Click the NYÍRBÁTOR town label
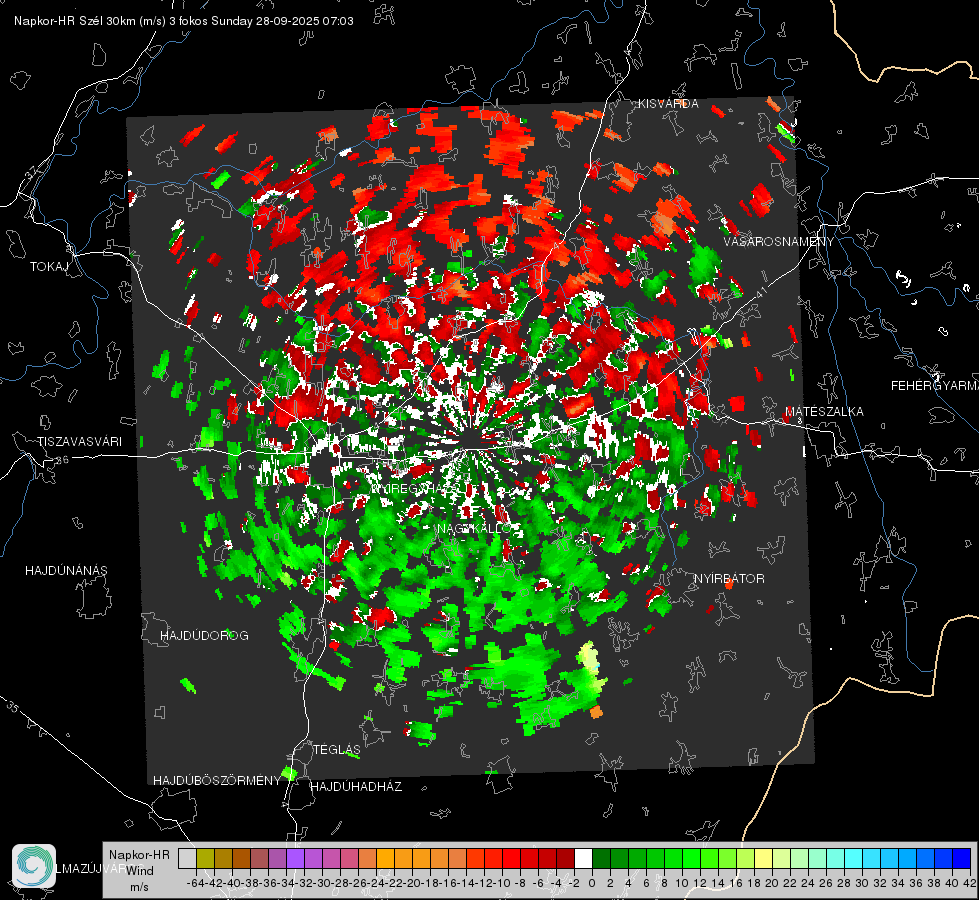 (729, 579)
